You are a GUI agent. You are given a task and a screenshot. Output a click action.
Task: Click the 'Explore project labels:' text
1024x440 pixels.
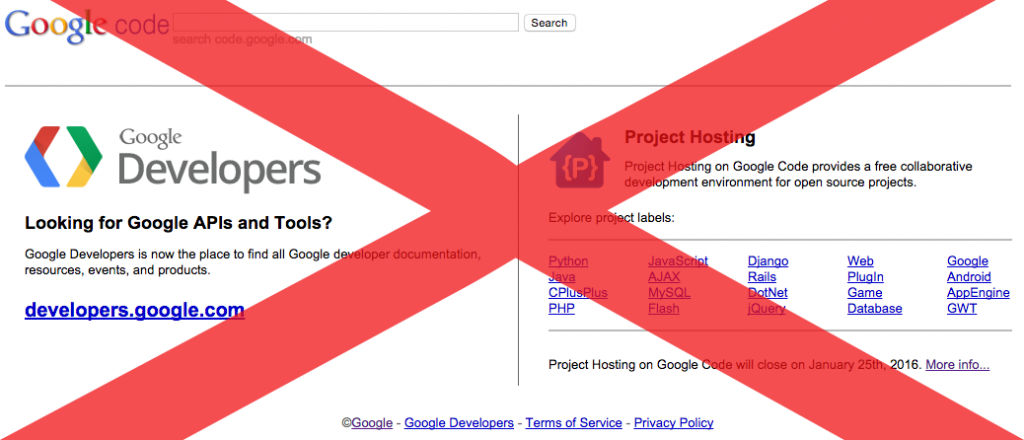(x=611, y=217)
